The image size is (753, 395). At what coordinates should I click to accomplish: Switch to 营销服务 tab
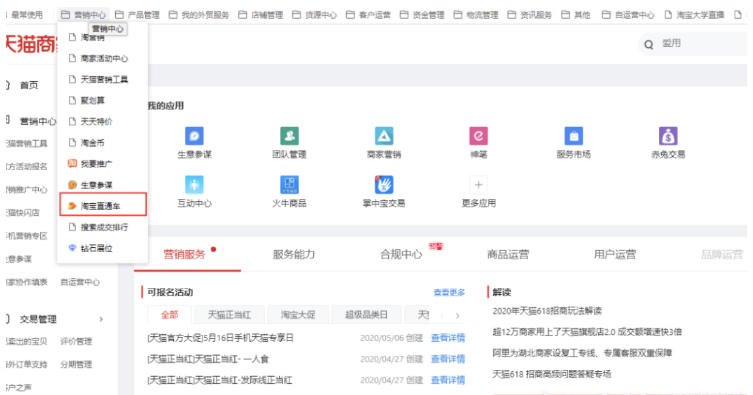click(184, 254)
